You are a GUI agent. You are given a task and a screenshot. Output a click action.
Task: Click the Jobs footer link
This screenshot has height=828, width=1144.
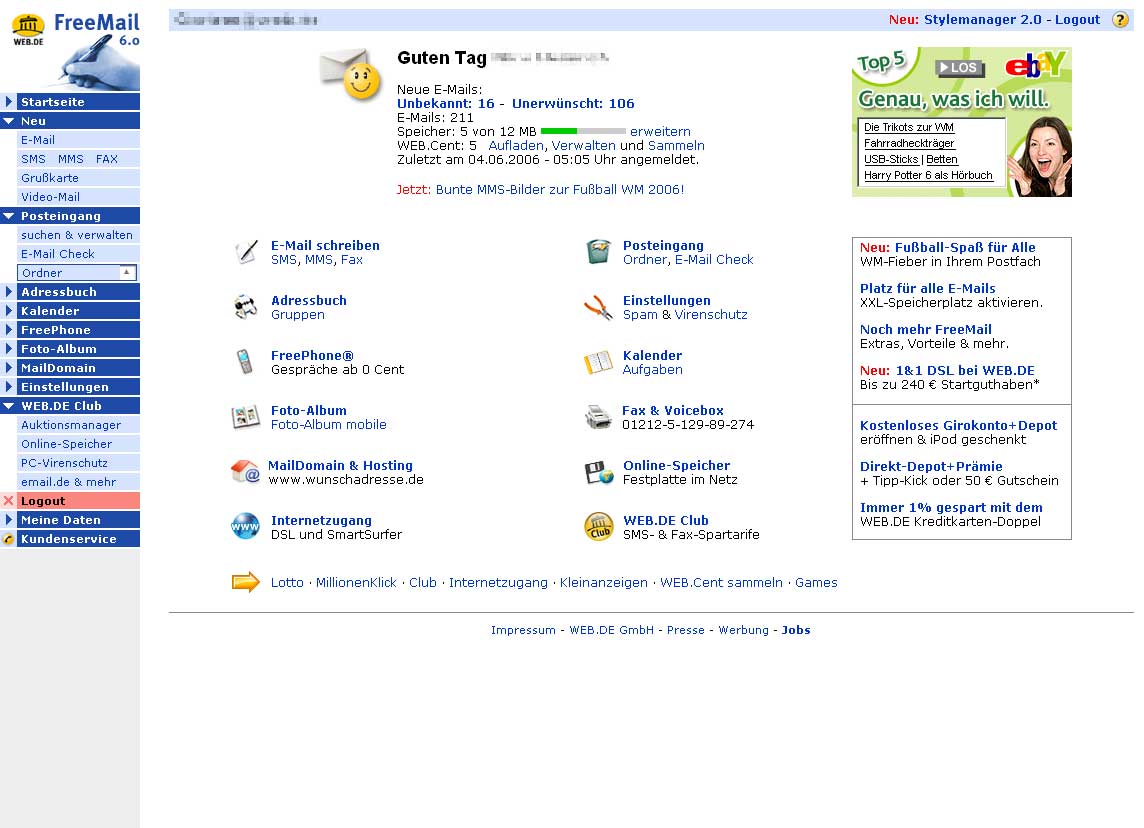pos(796,630)
